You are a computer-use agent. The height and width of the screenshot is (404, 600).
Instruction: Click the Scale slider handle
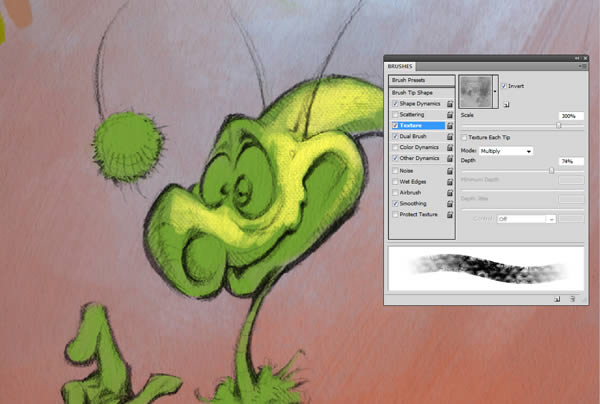tap(559, 125)
